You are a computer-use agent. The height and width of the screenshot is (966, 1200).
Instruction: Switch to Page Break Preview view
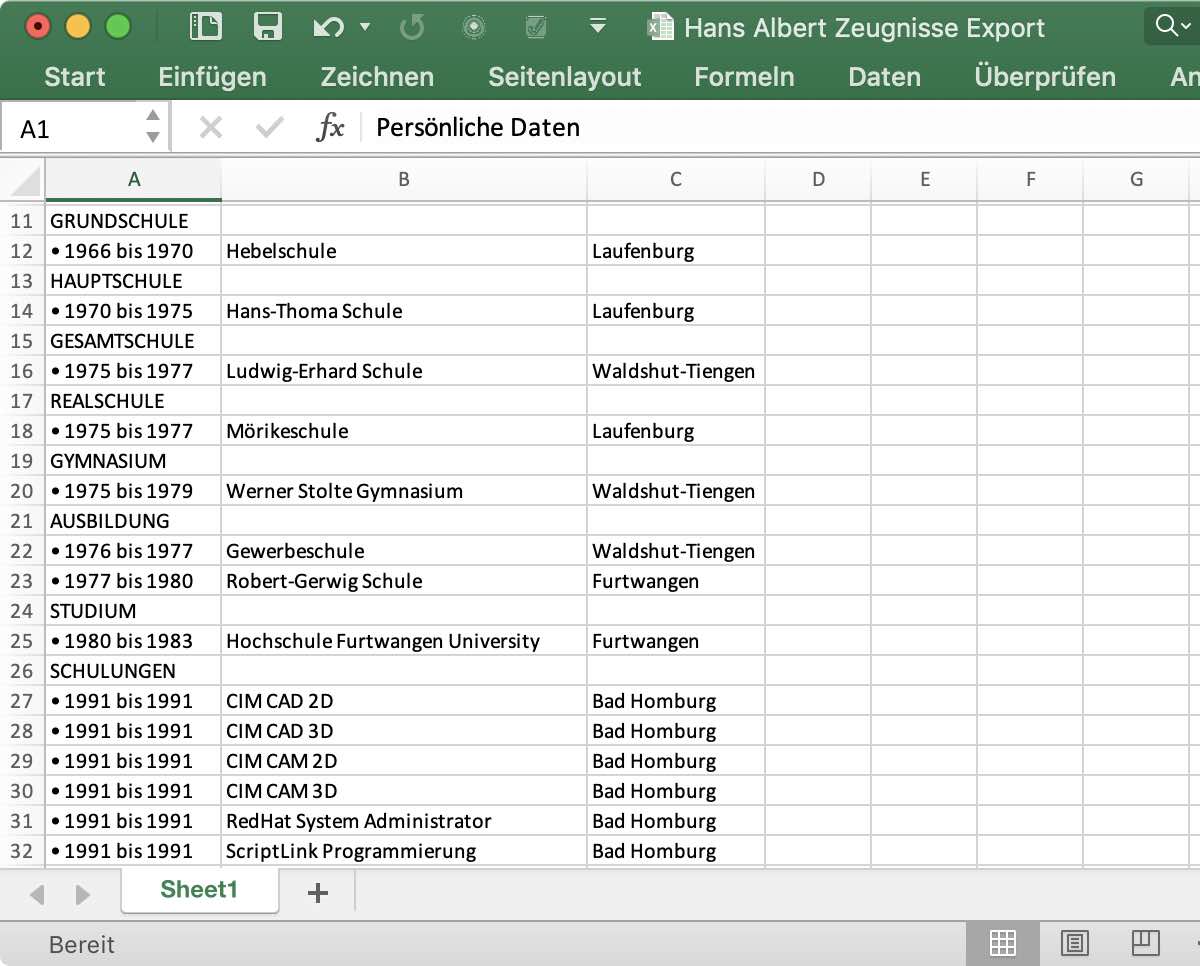(1145, 942)
